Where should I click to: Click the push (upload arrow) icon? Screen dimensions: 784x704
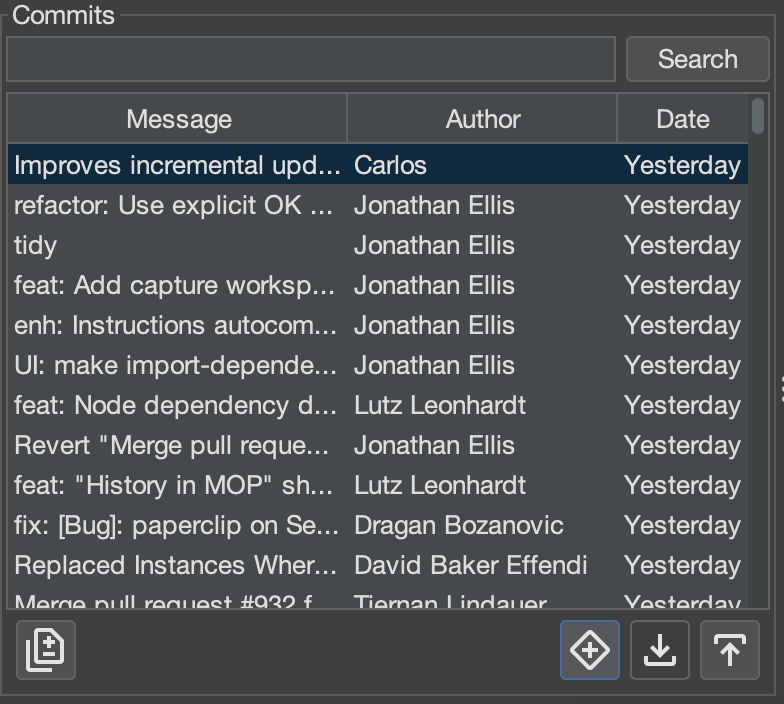(x=730, y=650)
